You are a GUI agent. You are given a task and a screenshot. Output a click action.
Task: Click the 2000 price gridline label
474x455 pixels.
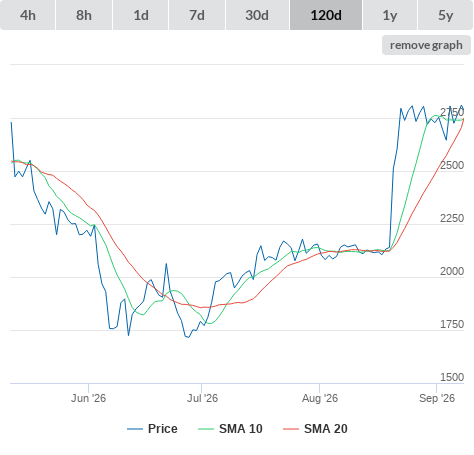[452, 271]
